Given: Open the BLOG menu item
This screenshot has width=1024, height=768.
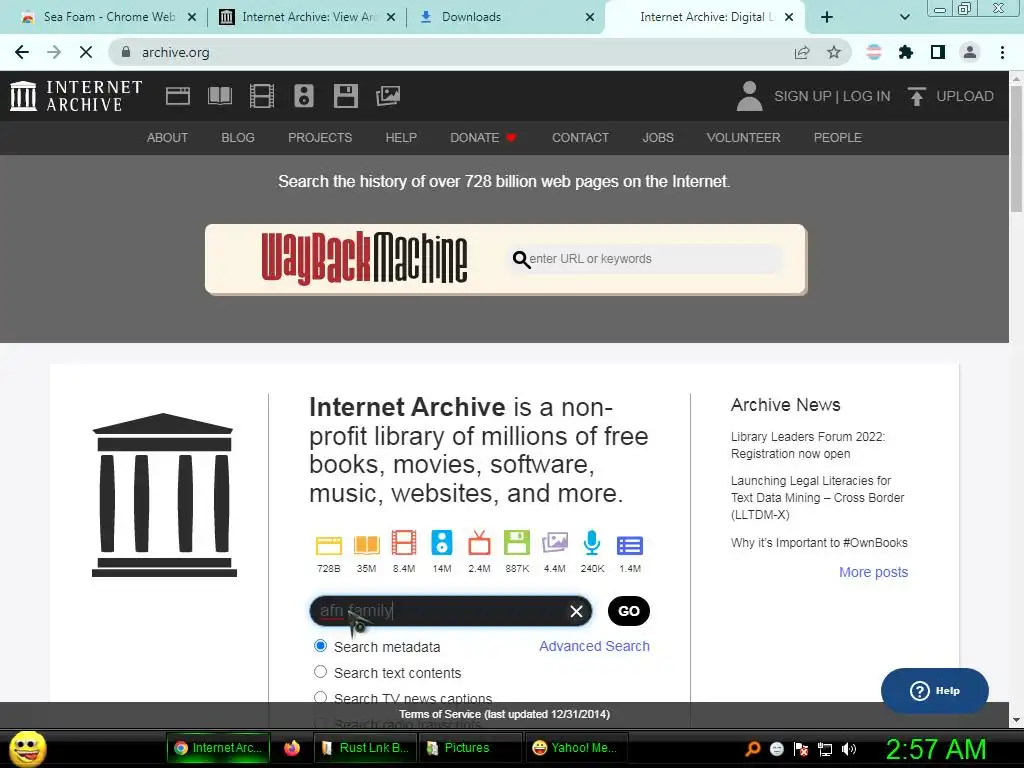Looking at the screenshot, I should [238, 138].
